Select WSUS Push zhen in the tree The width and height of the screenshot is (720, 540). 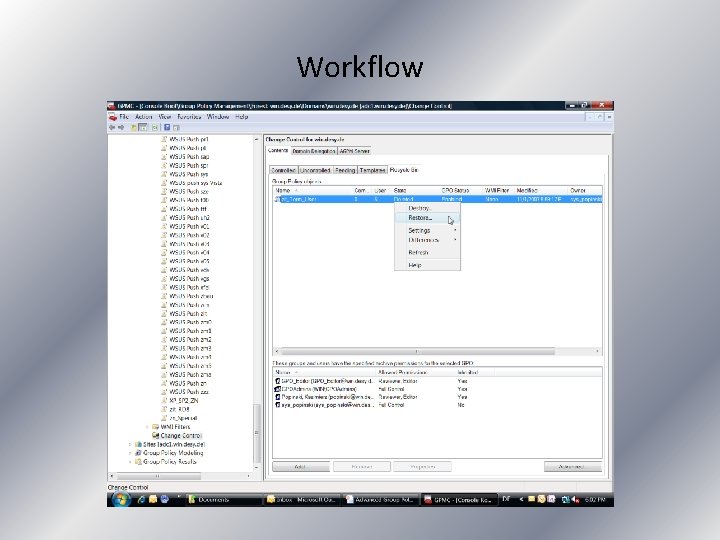pyautogui.click(x=191, y=296)
